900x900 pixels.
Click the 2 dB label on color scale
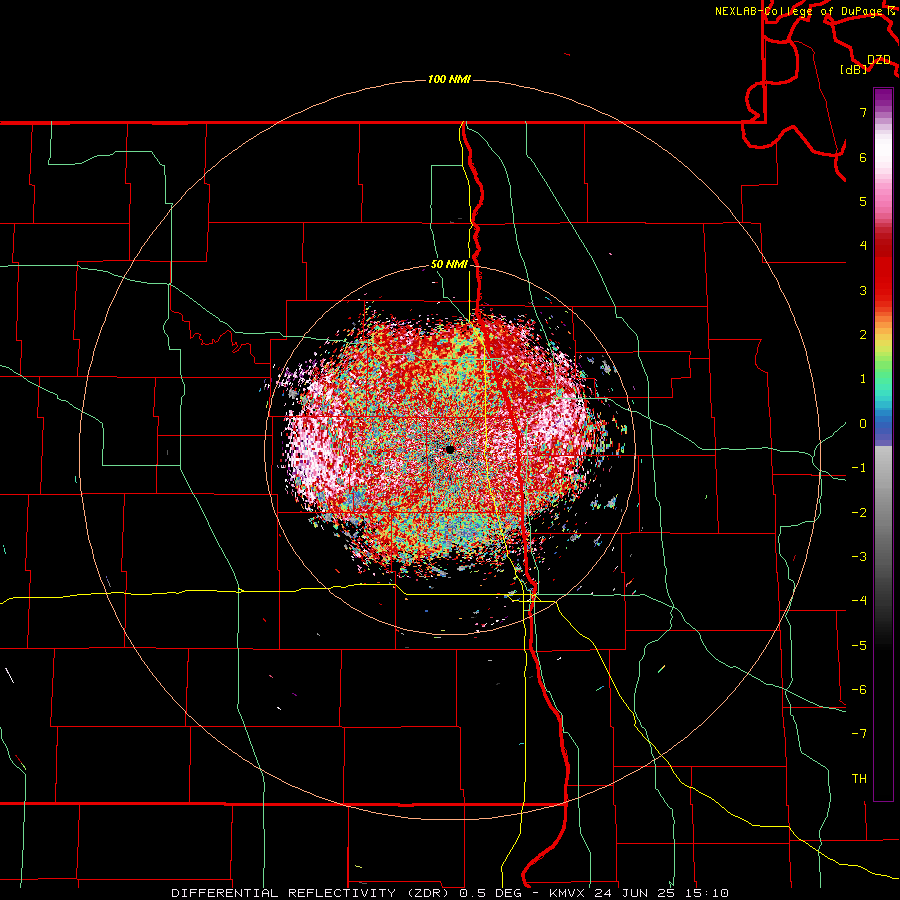click(x=863, y=335)
